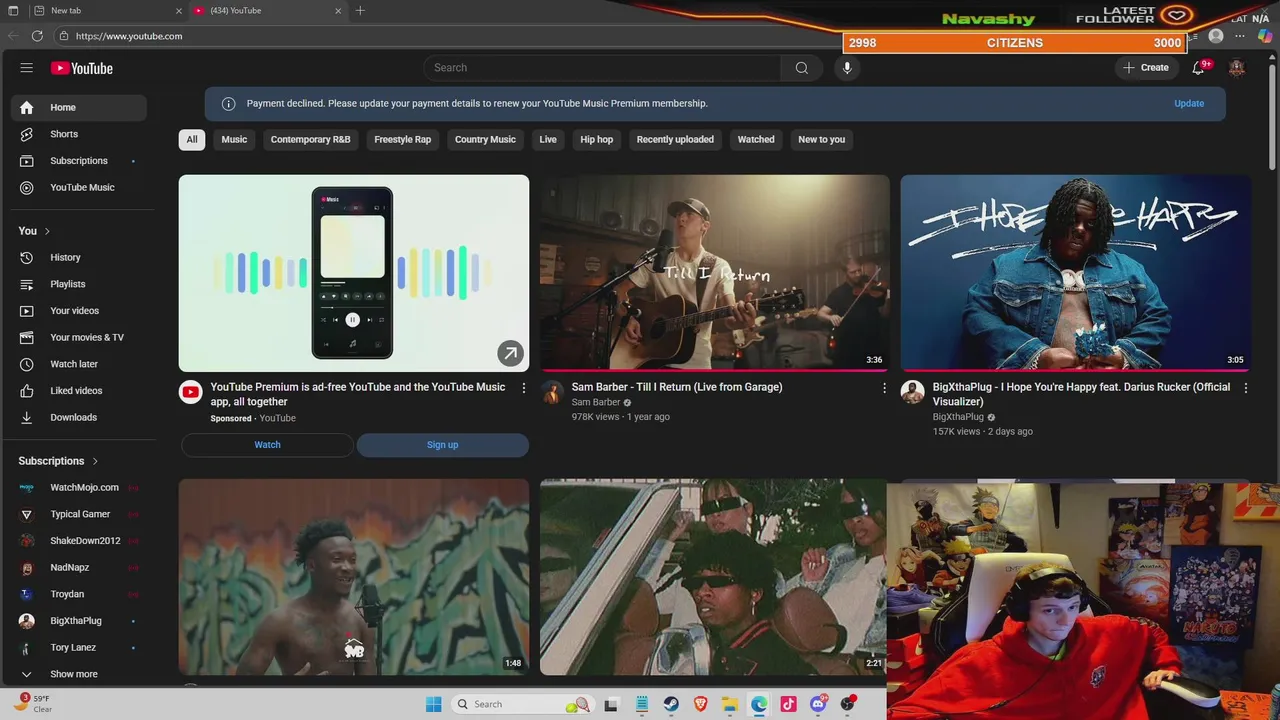The height and width of the screenshot is (720, 1280).
Task: Click the ad external link arrow icon
Action: pyautogui.click(x=510, y=352)
